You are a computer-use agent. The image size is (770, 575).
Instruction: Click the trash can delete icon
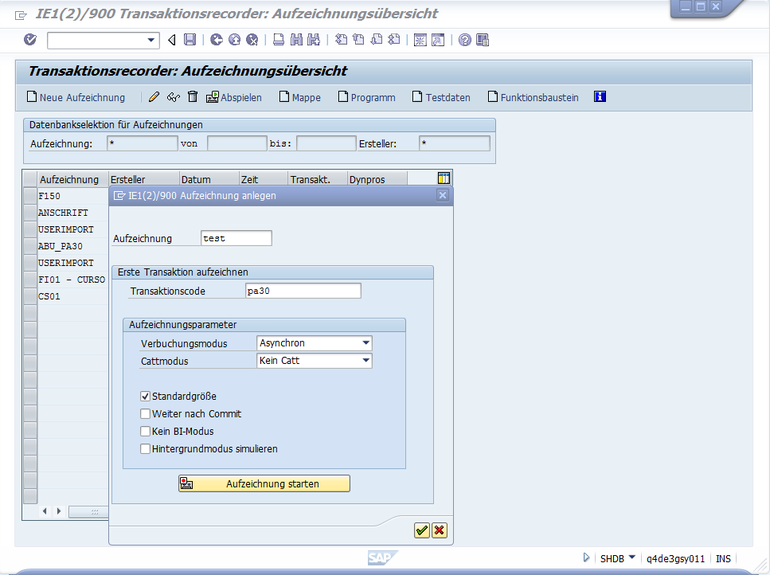tap(193, 97)
